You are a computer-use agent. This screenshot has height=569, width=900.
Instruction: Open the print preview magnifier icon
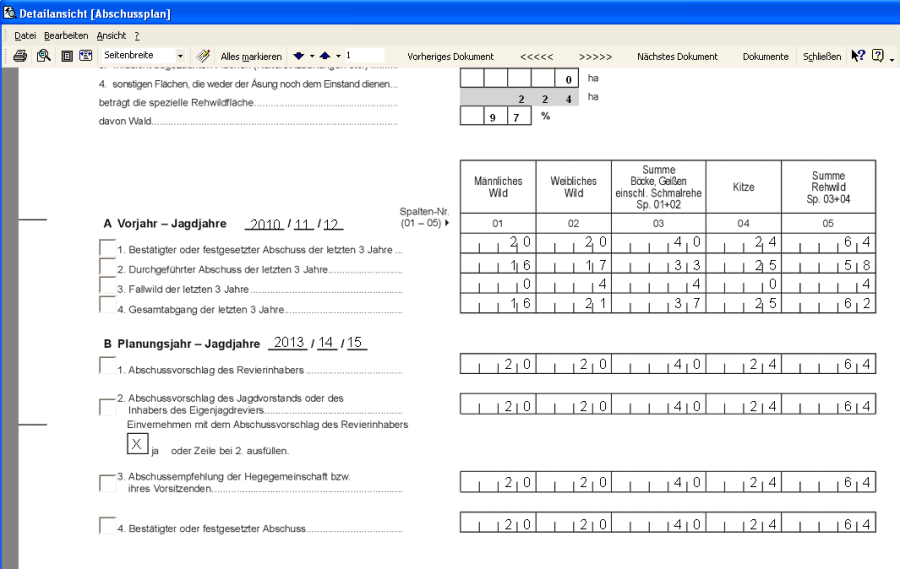[x=43, y=56]
